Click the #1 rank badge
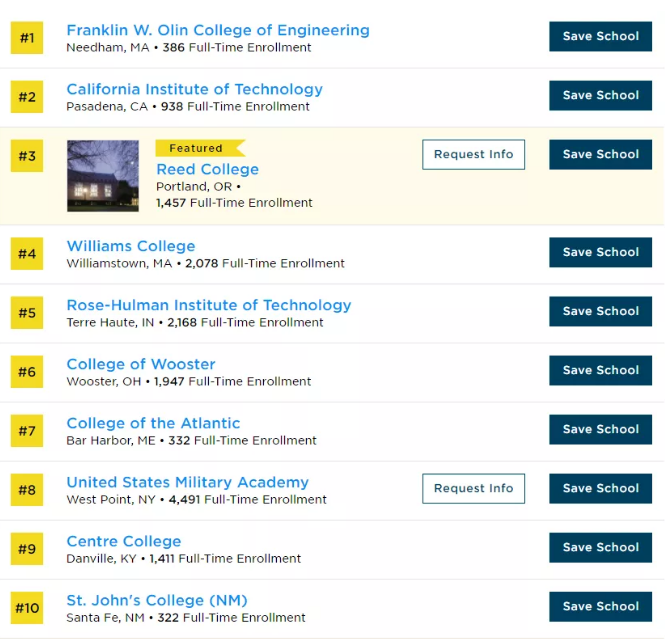Viewport: 665px width, 639px height. pyautogui.click(x=27, y=38)
